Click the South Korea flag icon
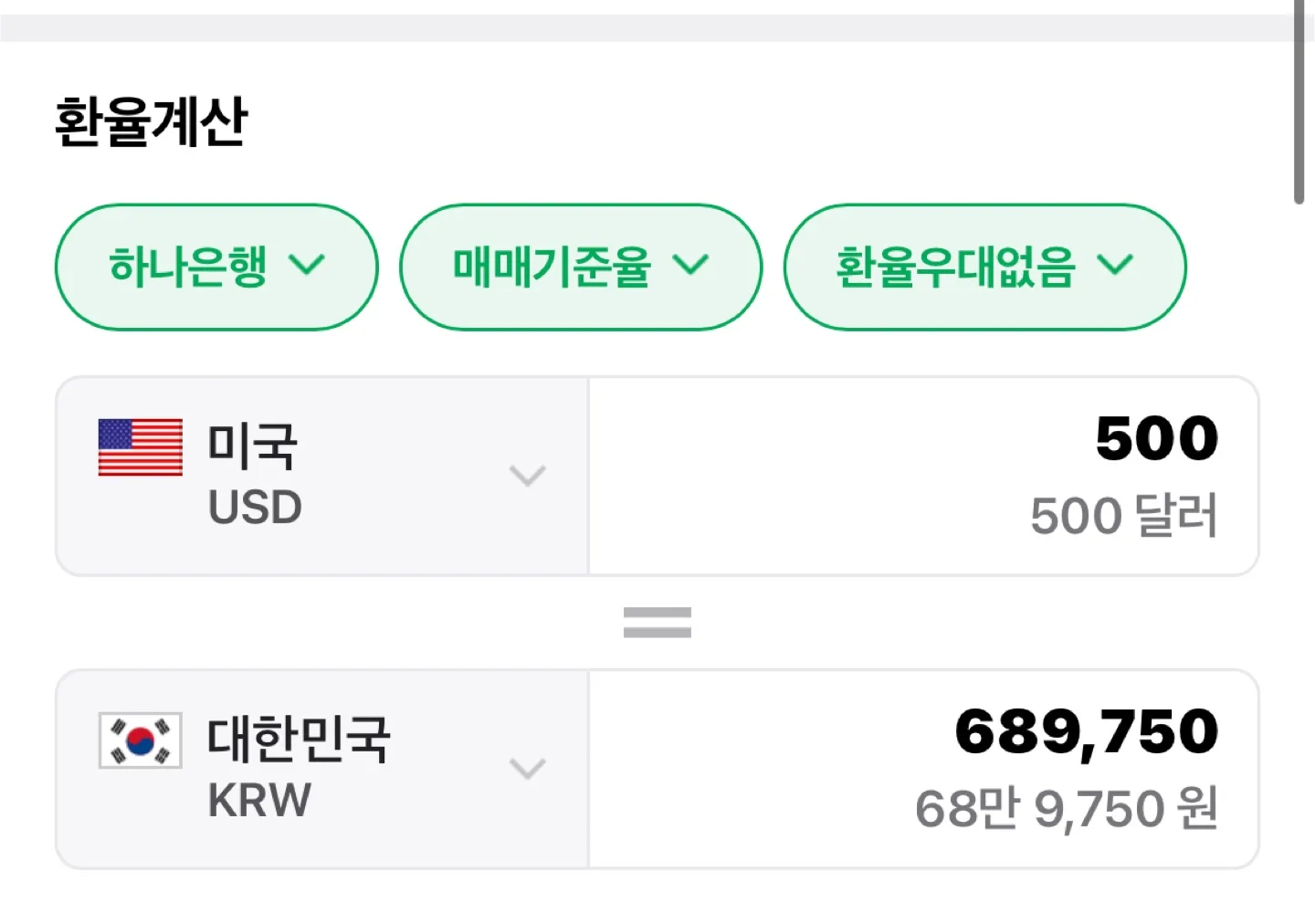Screen dimensions: 1315x924 coord(140,740)
